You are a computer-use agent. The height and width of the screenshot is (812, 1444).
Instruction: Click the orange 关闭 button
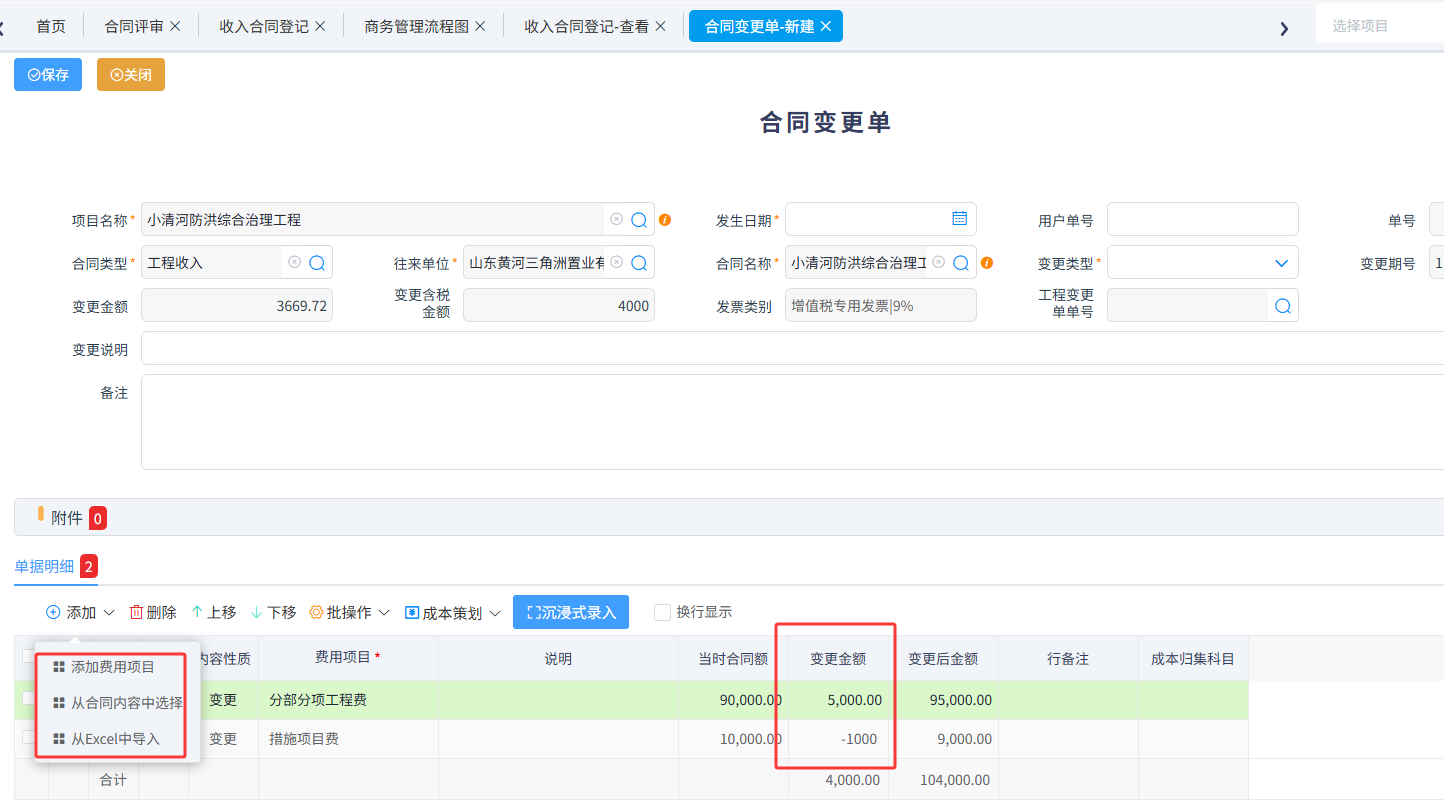pos(131,75)
